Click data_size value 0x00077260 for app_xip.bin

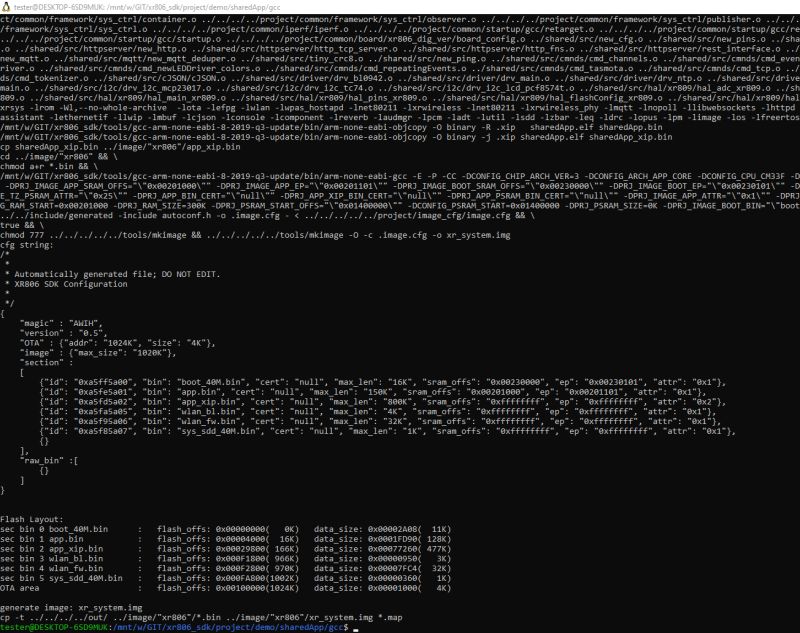[392, 549]
